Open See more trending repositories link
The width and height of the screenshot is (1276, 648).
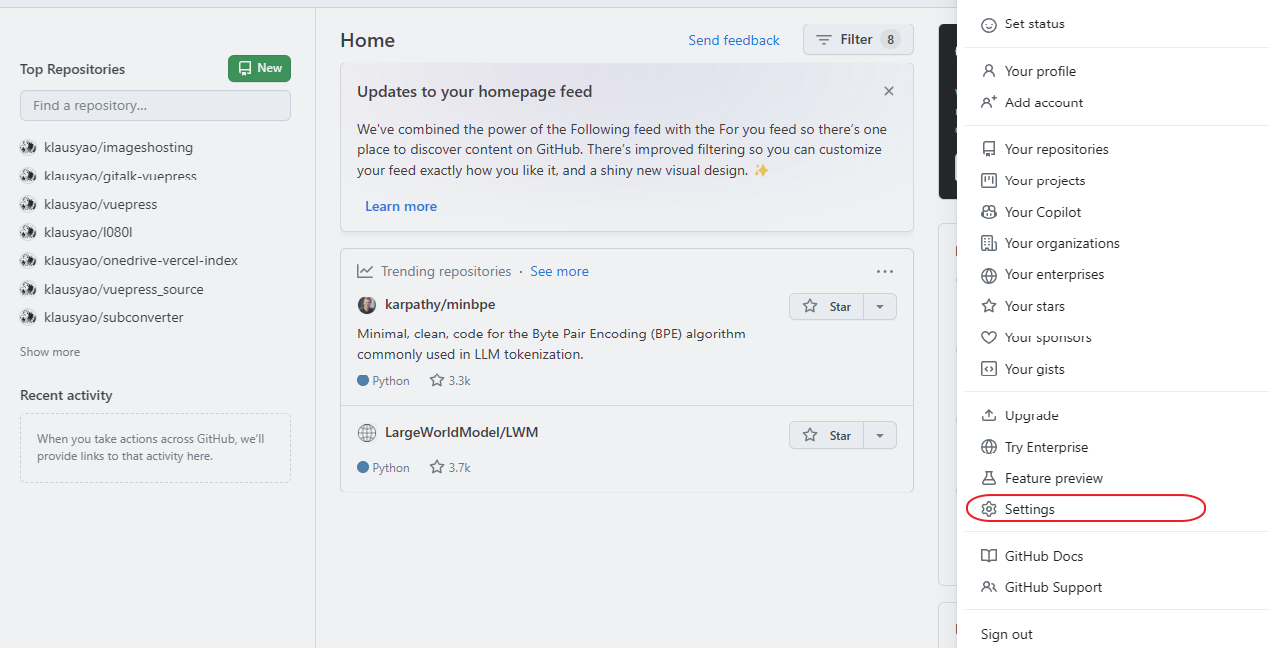559,271
